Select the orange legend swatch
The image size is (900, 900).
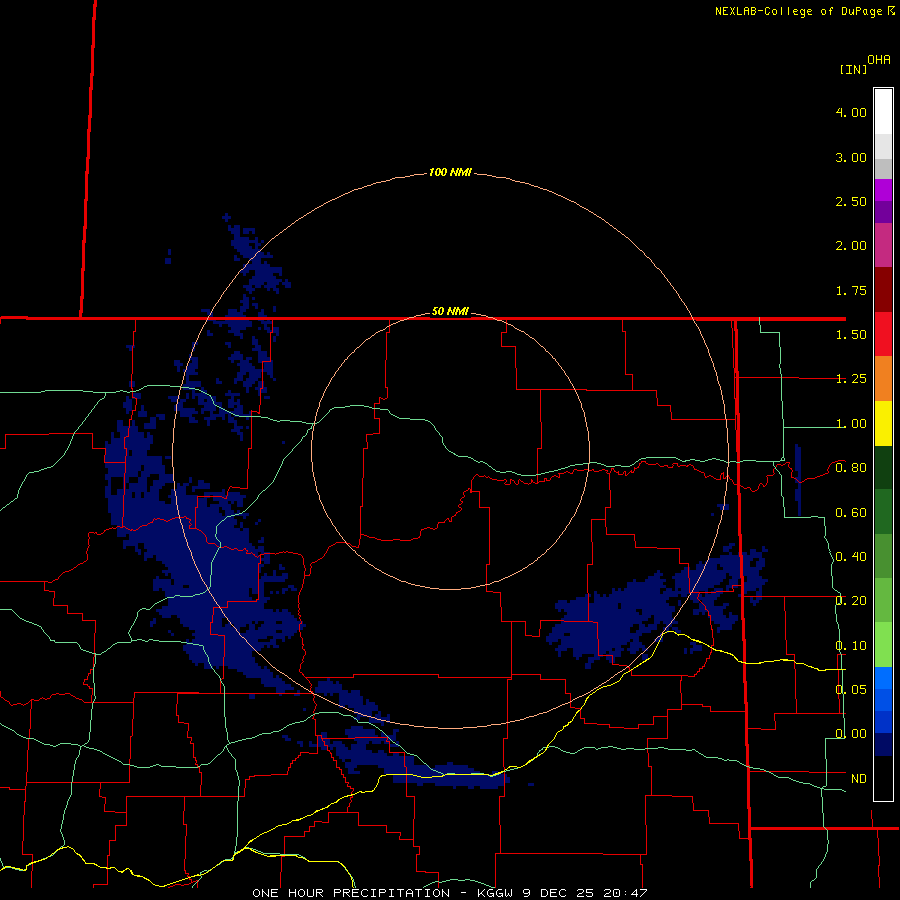(x=883, y=379)
